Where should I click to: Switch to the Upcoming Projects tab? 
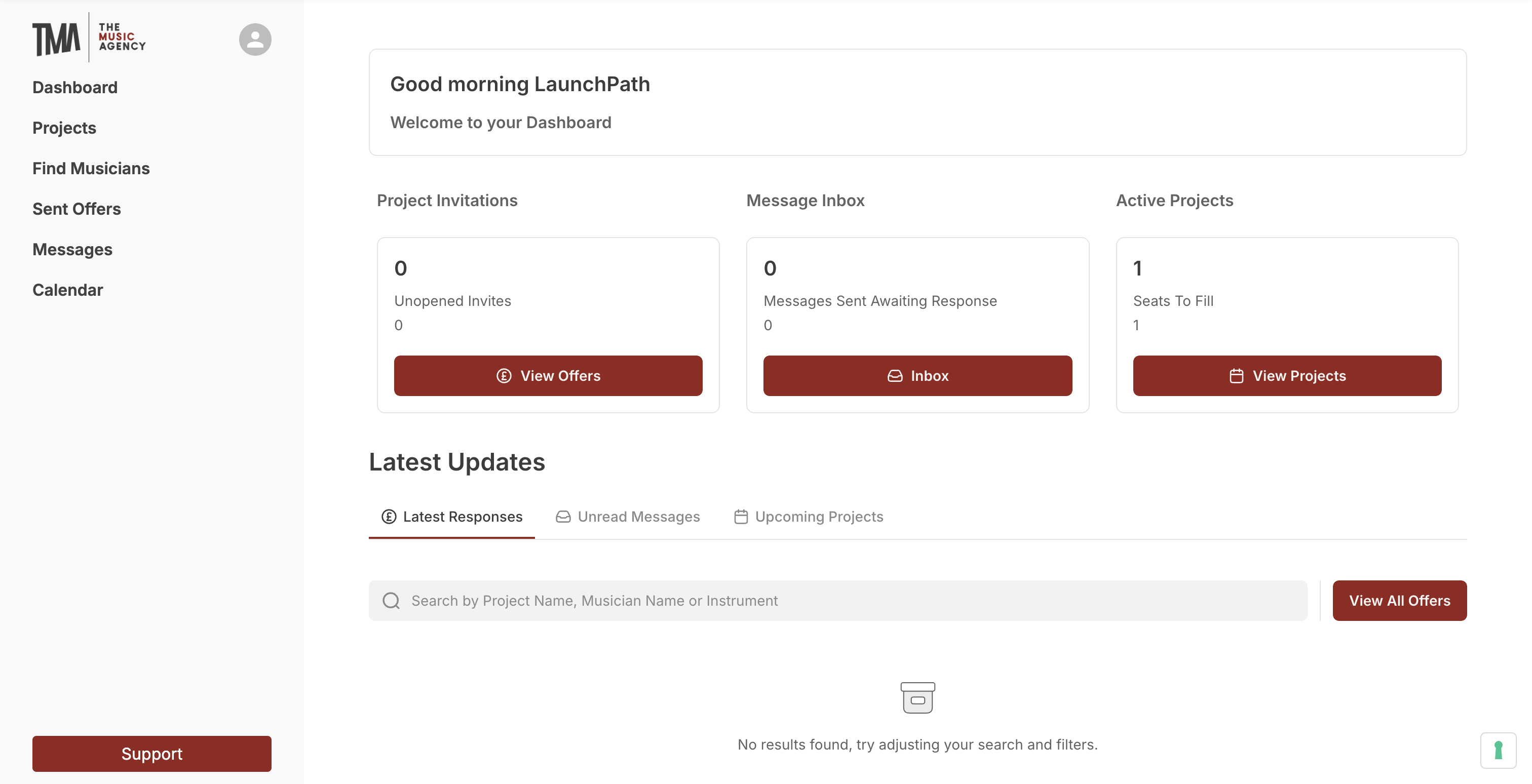pyautogui.click(x=818, y=517)
